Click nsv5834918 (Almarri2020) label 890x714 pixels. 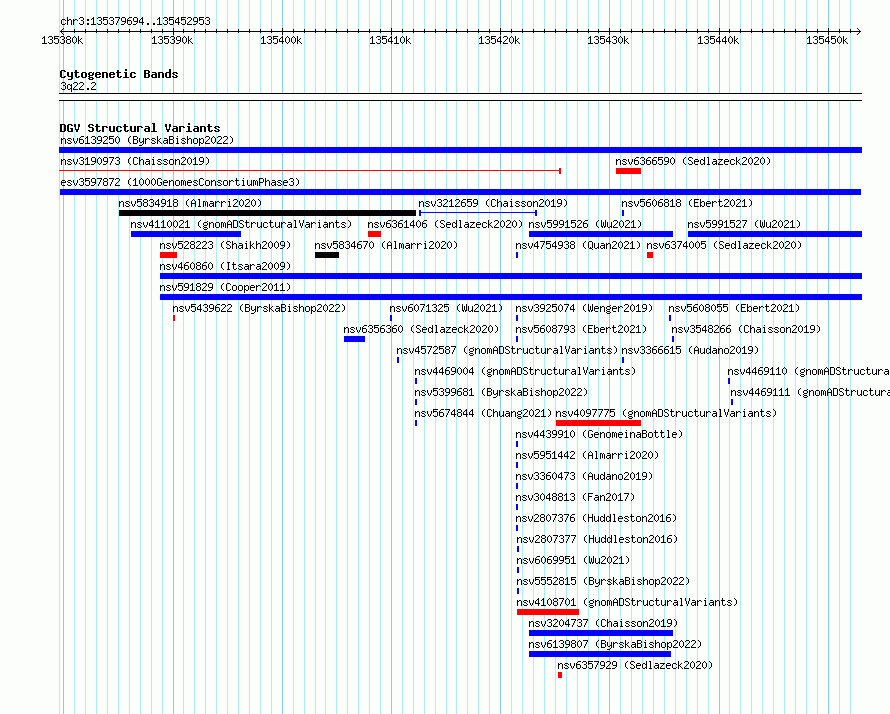click(x=190, y=203)
